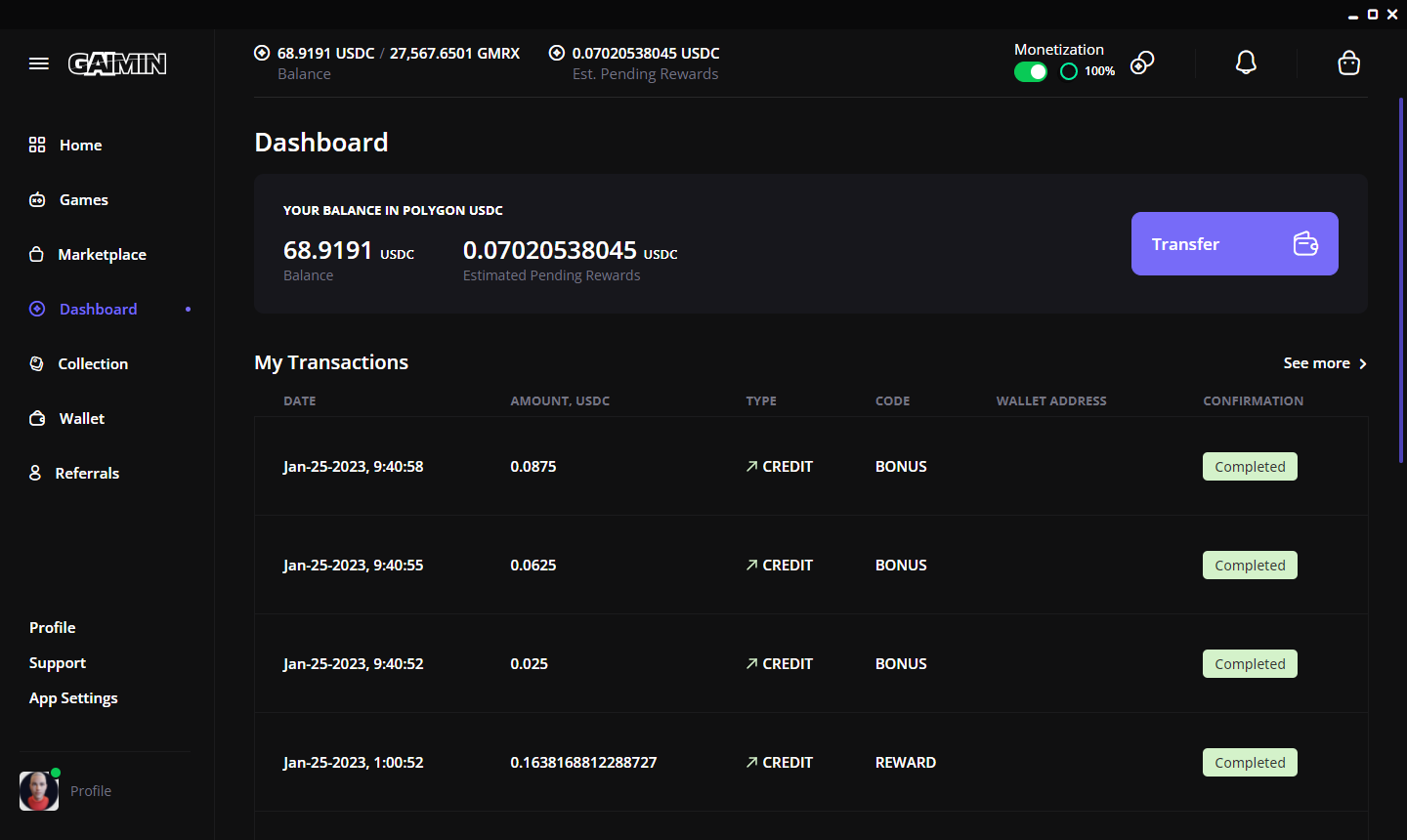Open the Wallet page
The image size is (1407, 840).
[x=81, y=418]
